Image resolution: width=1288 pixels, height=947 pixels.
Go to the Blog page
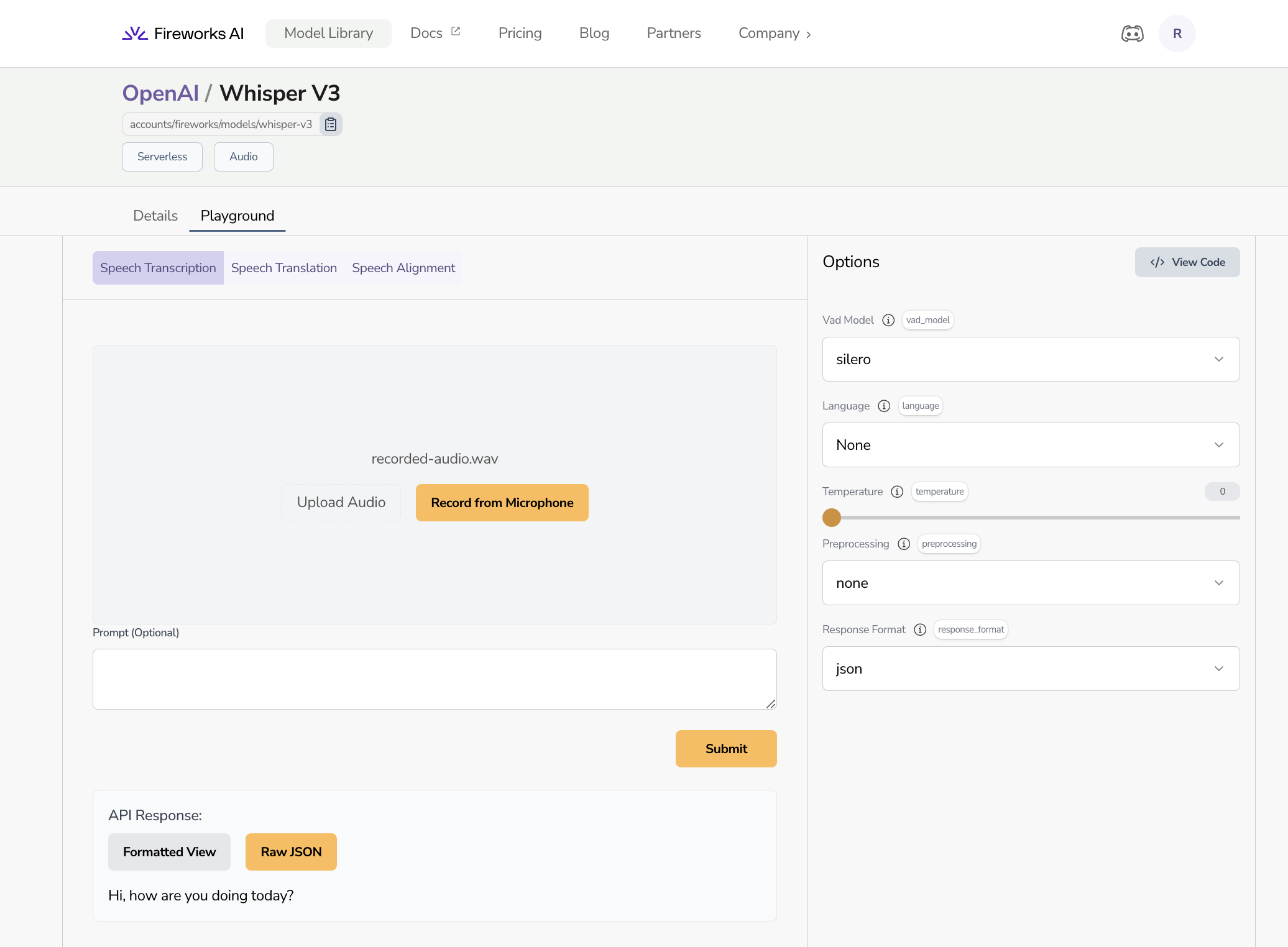594,34
